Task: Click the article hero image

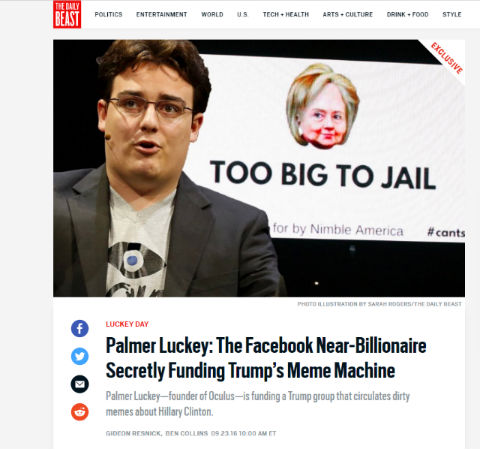Action: (x=259, y=168)
